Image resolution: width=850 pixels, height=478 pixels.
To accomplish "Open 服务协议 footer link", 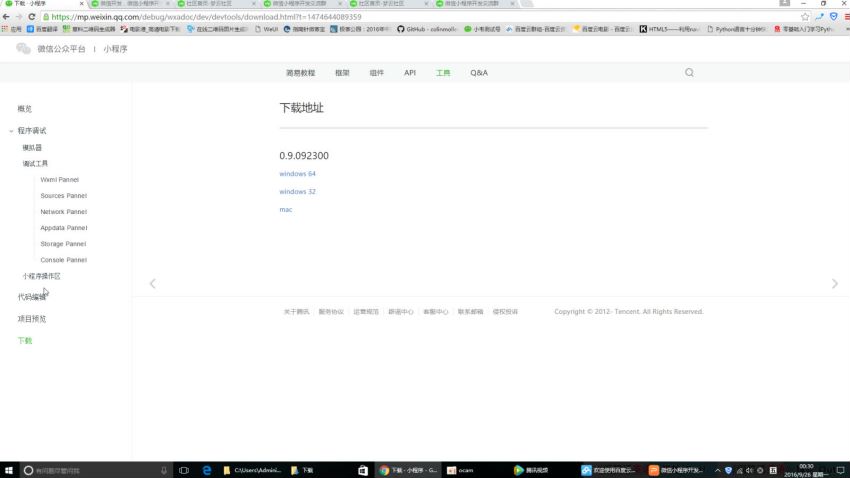I will point(331,312).
